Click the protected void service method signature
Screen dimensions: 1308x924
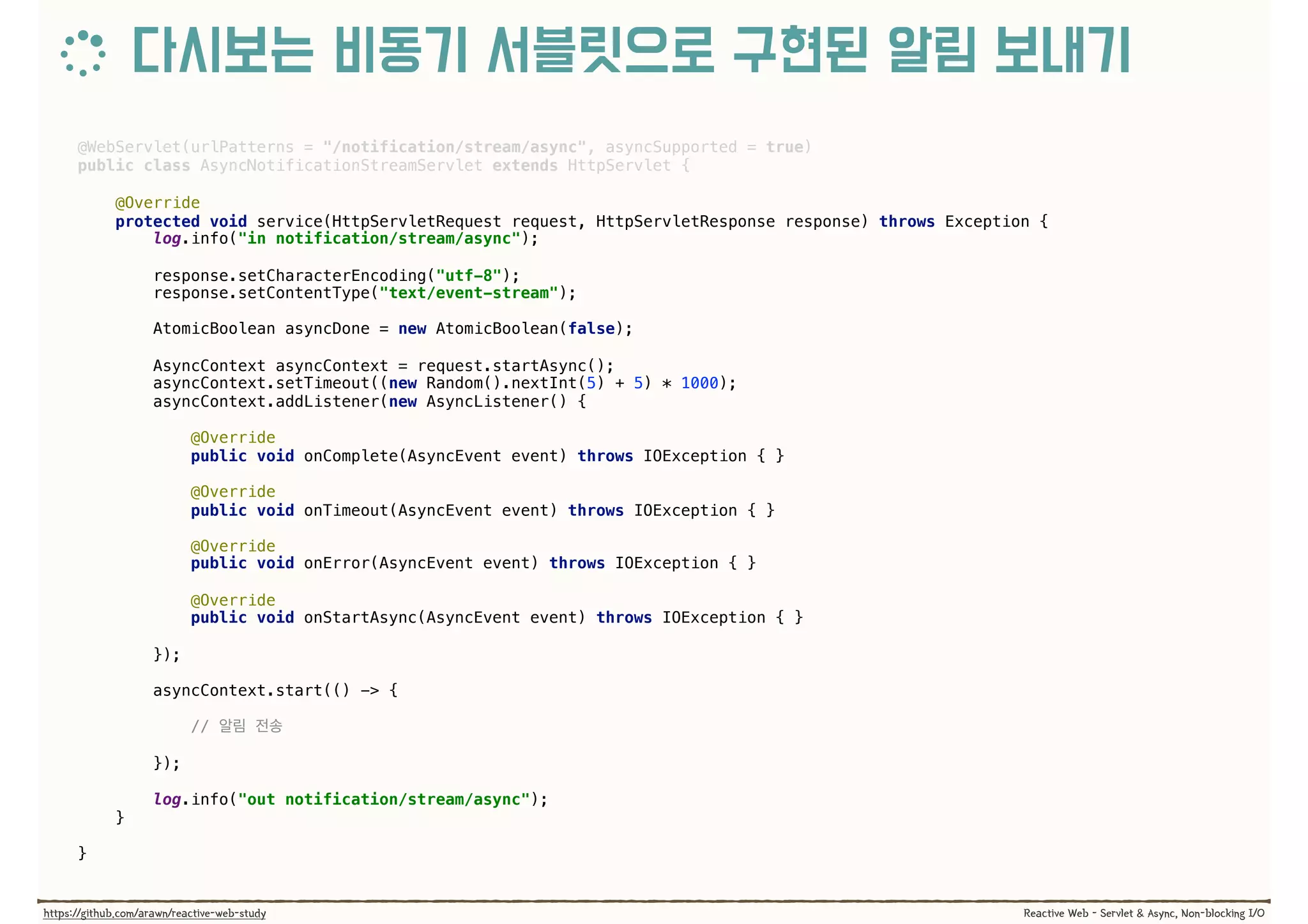coord(581,222)
